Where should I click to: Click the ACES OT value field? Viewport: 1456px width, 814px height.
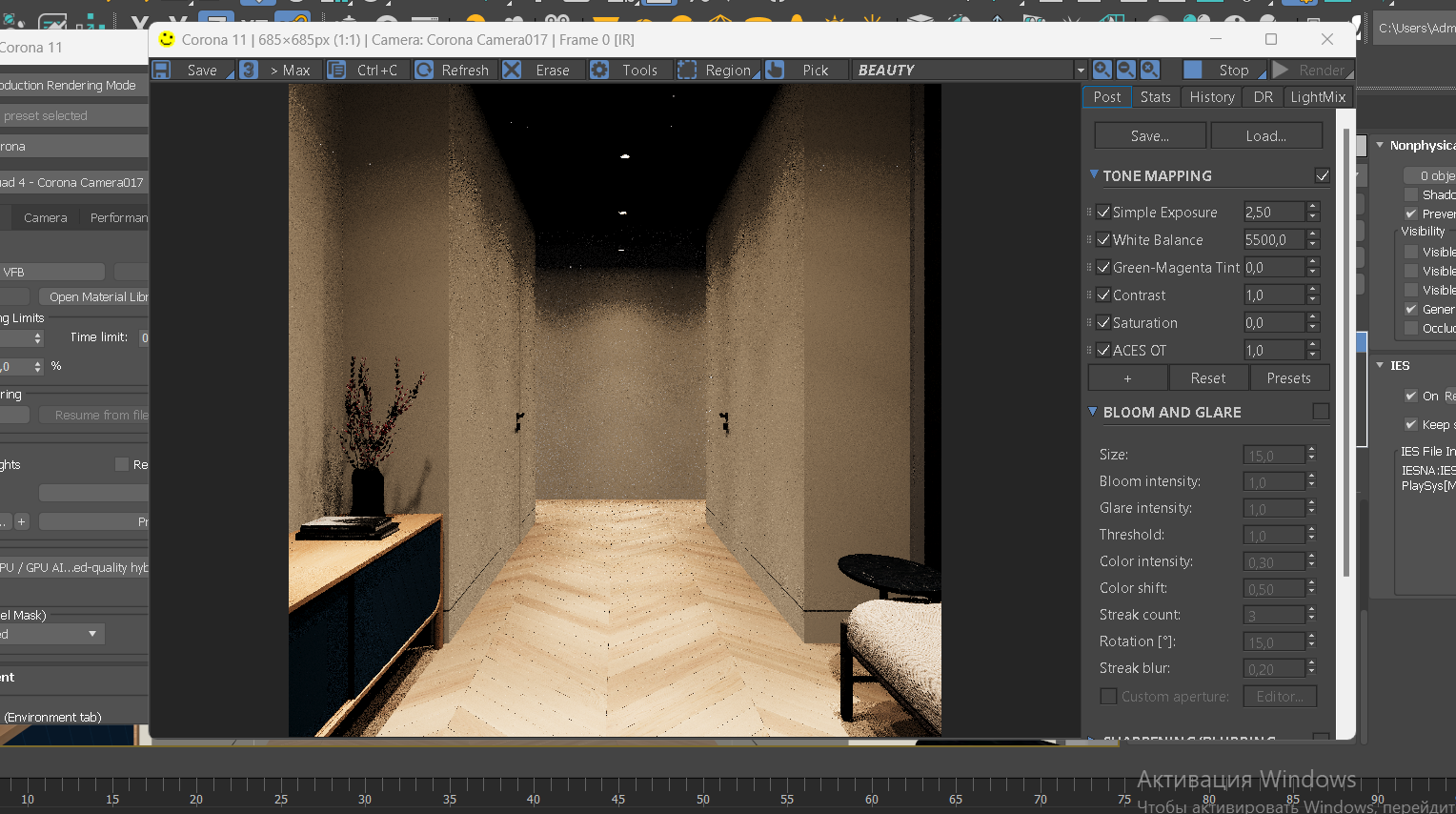pos(1274,350)
